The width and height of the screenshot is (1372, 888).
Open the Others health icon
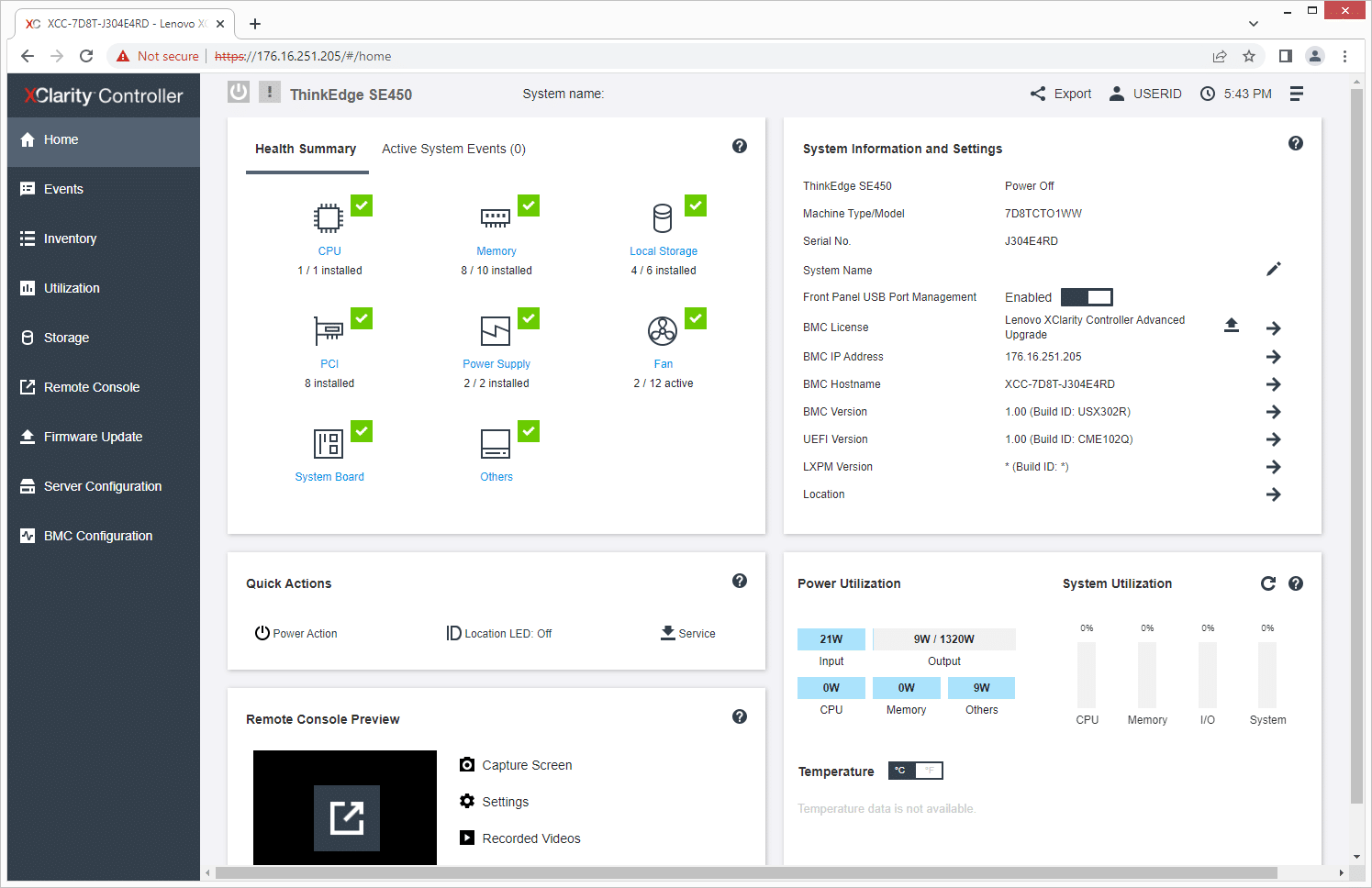[496, 444]
